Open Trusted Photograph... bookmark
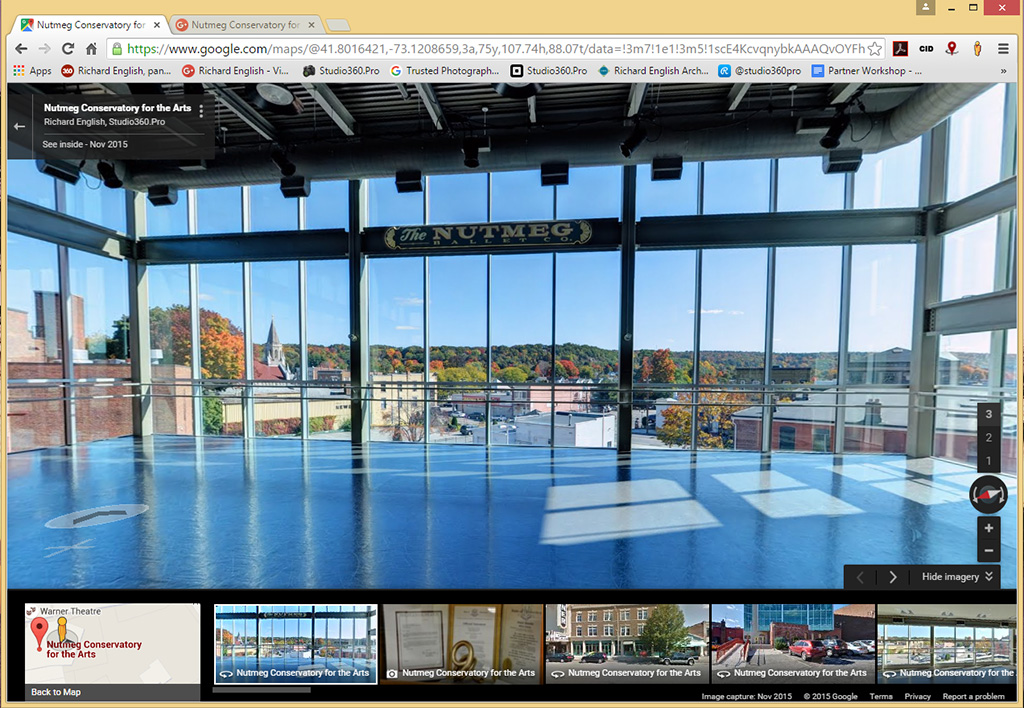 click(445, 71)
